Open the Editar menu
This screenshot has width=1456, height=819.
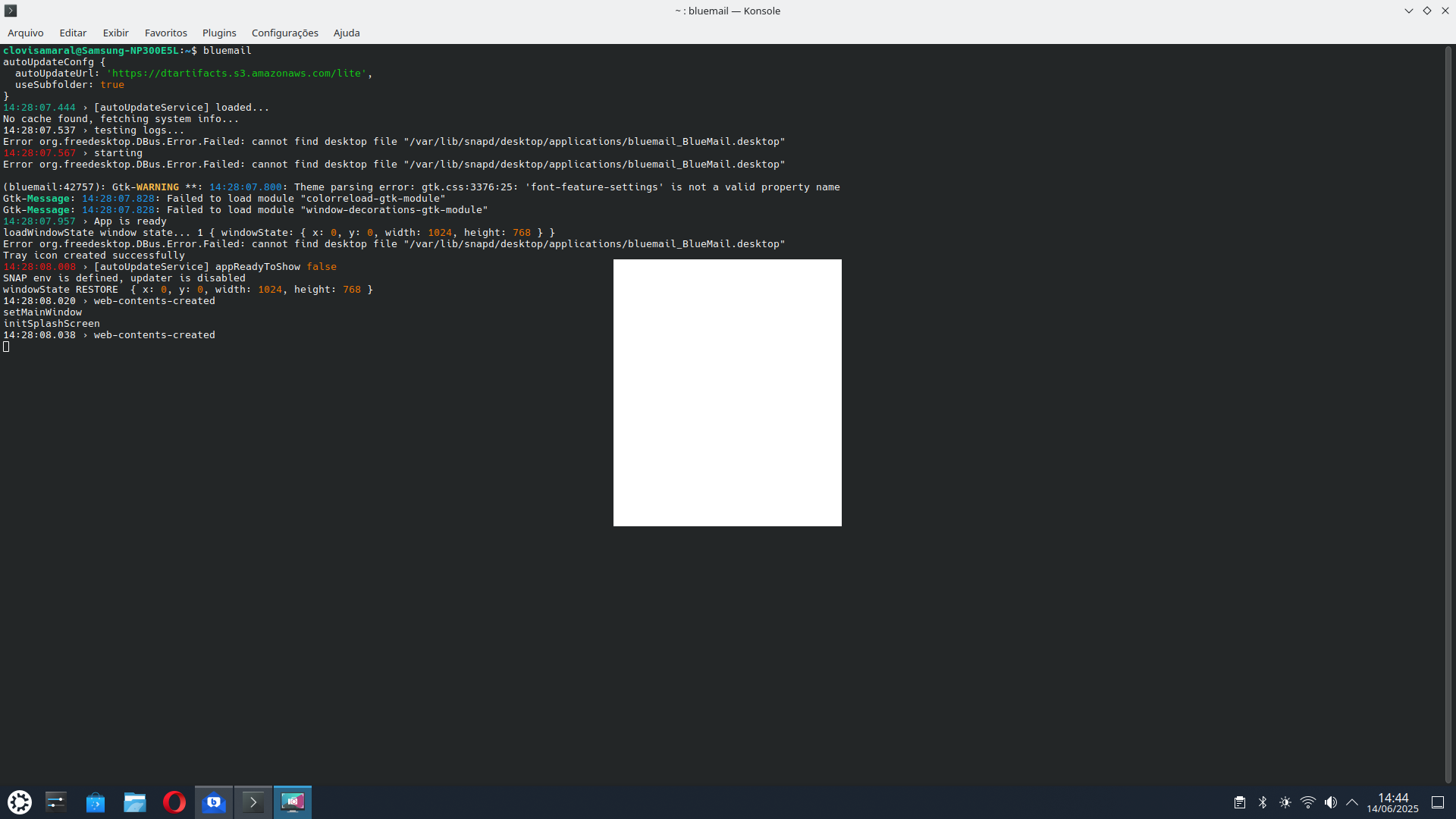(x=73, y=33)
